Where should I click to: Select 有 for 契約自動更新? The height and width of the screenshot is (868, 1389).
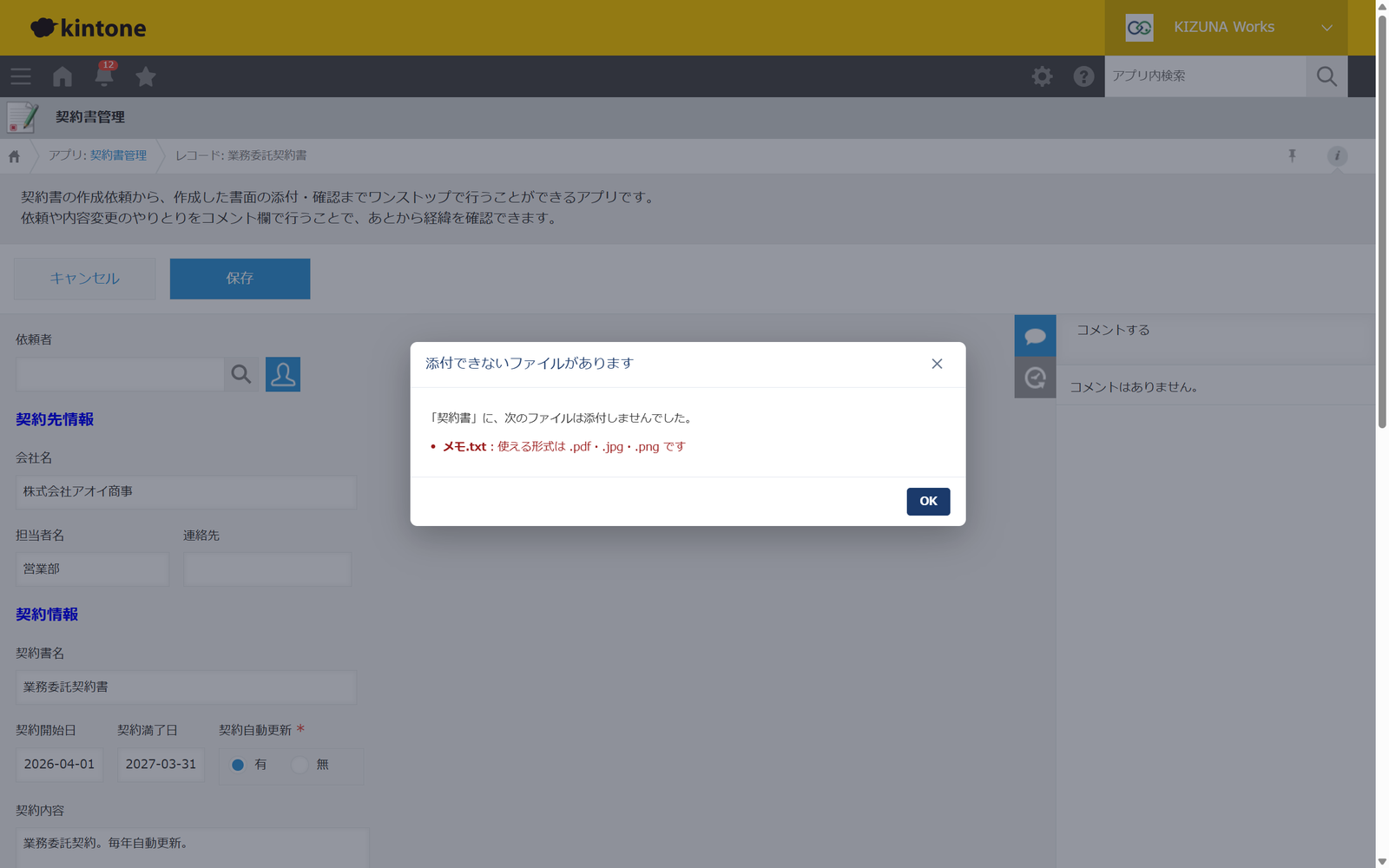238,765
